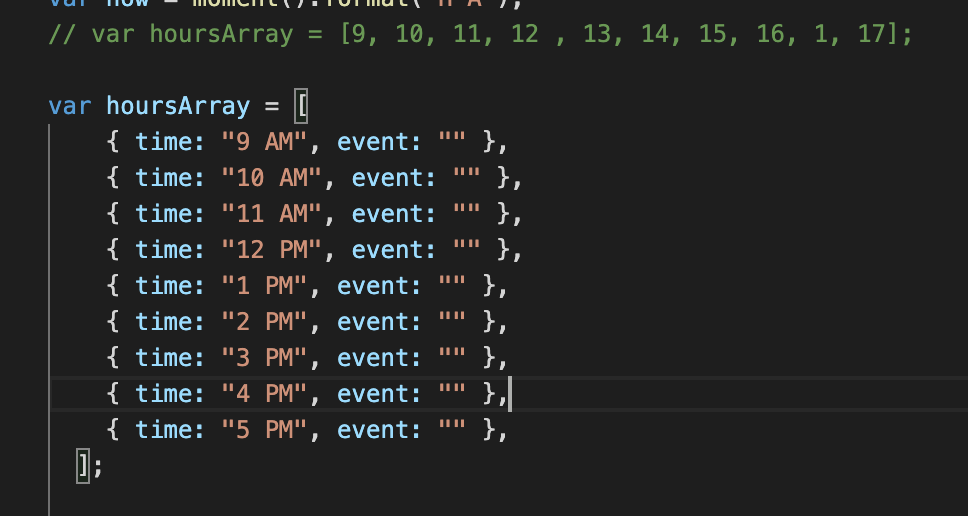Click the opening brace of 3 PM row

(x=112, y=358)
